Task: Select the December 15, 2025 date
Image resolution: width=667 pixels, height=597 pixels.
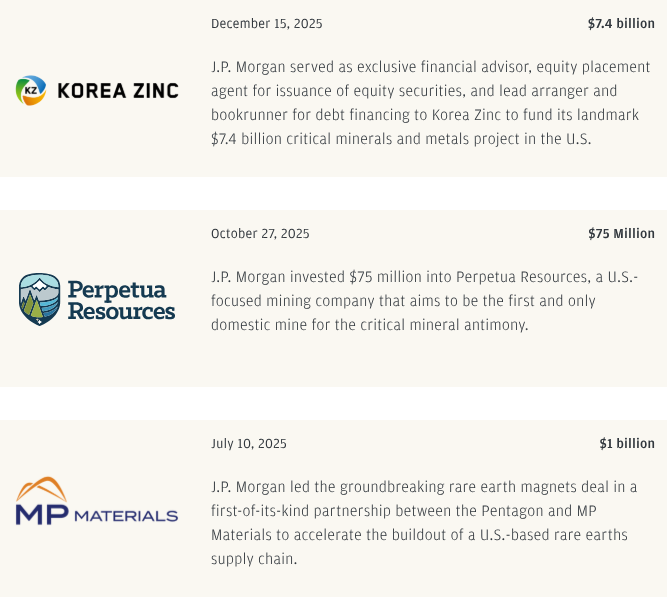Action: 266,24
